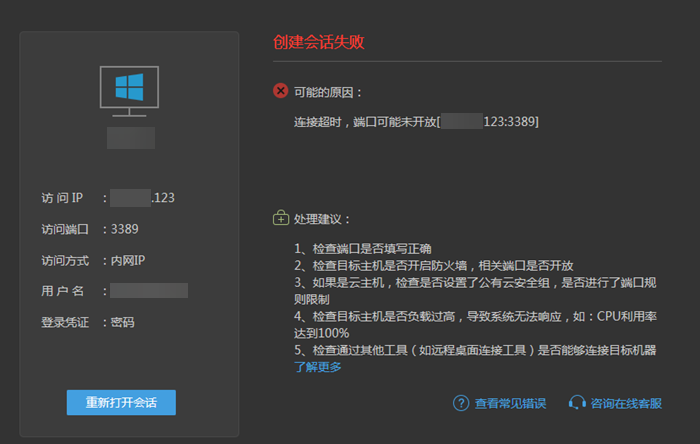This screenshot has height=444, width=700.
Task: Click the red error cross icon
Action: point(281,91)
